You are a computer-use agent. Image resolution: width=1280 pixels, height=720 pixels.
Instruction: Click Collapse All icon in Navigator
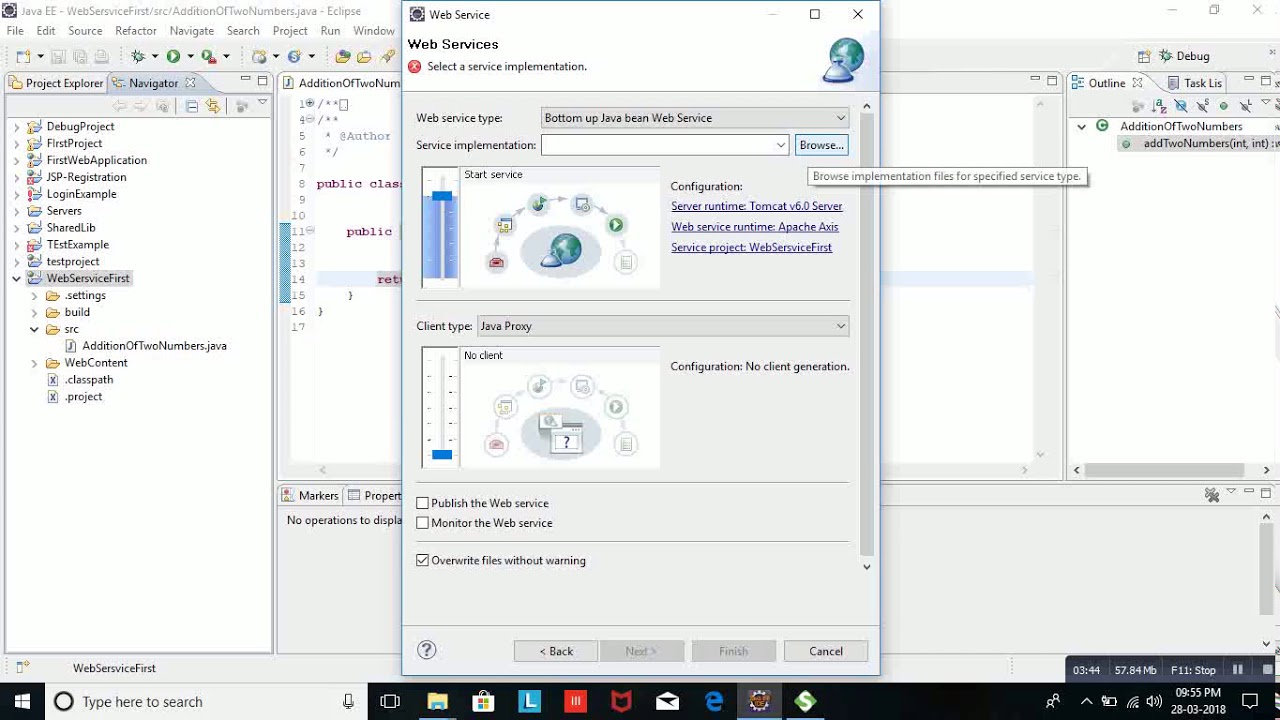tap(192, 105)
